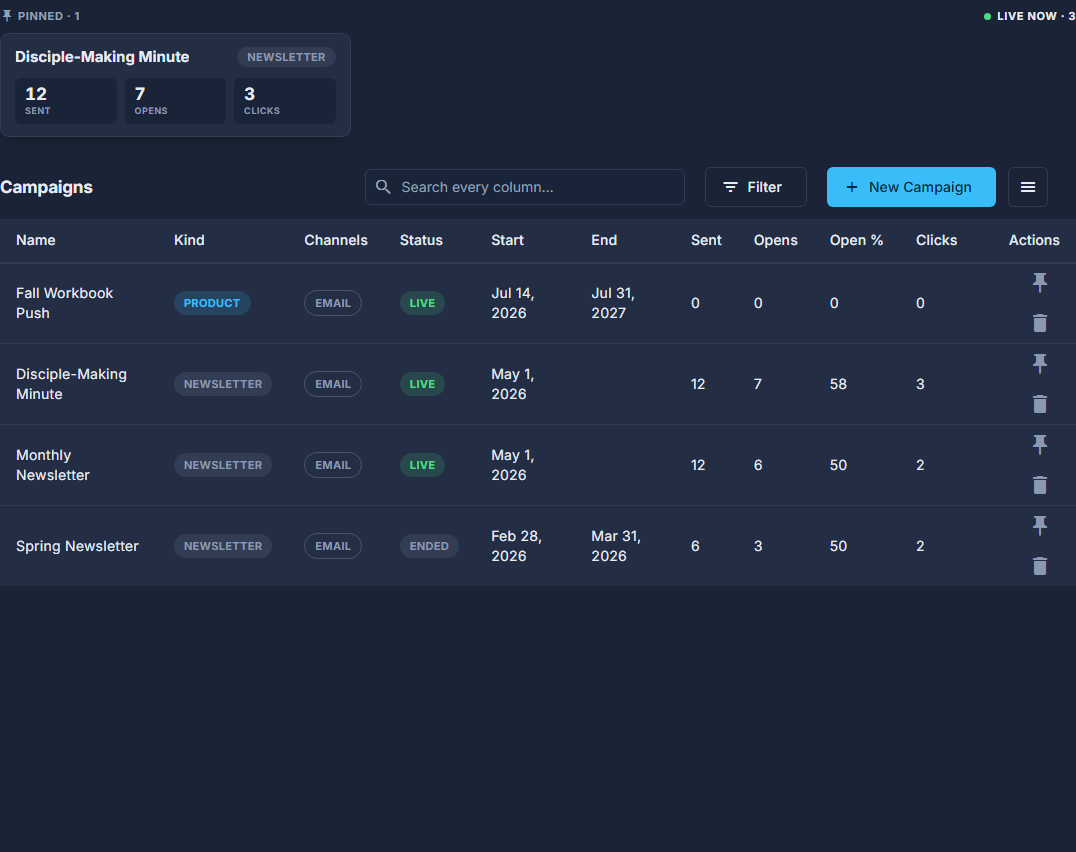Pin the Fall Workbook Push campaign
The height and width of the screenshot is (852, 1076).
(1040, 282)
